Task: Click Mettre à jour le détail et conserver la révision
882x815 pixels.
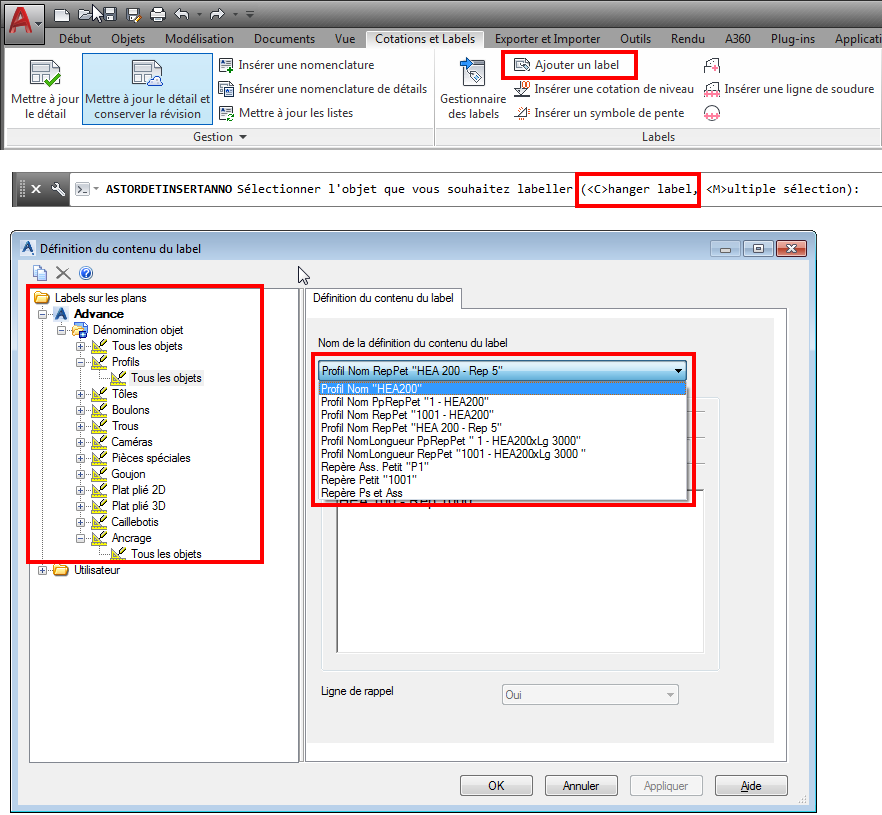Action: tap(147, 89)
